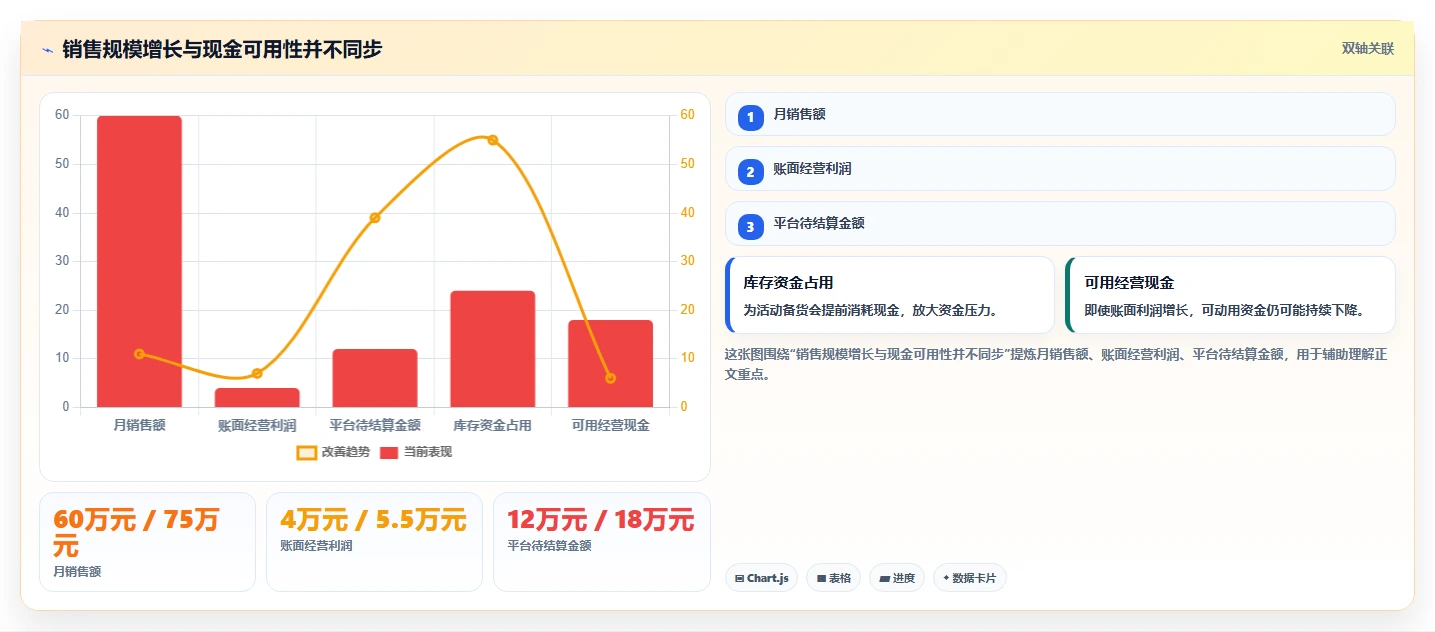Select list item 1 月销售额
The image size is (1435, 632).
[1060, 114]
